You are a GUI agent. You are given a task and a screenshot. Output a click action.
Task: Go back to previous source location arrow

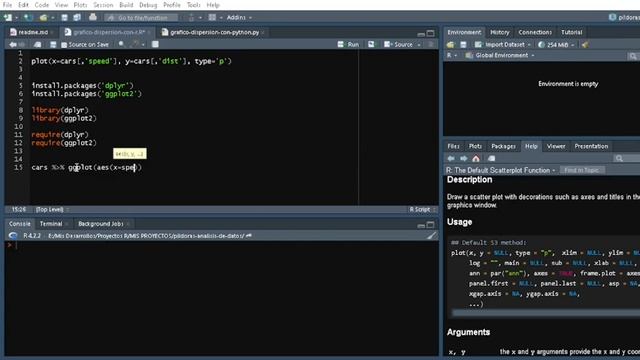tap(13, 44)
